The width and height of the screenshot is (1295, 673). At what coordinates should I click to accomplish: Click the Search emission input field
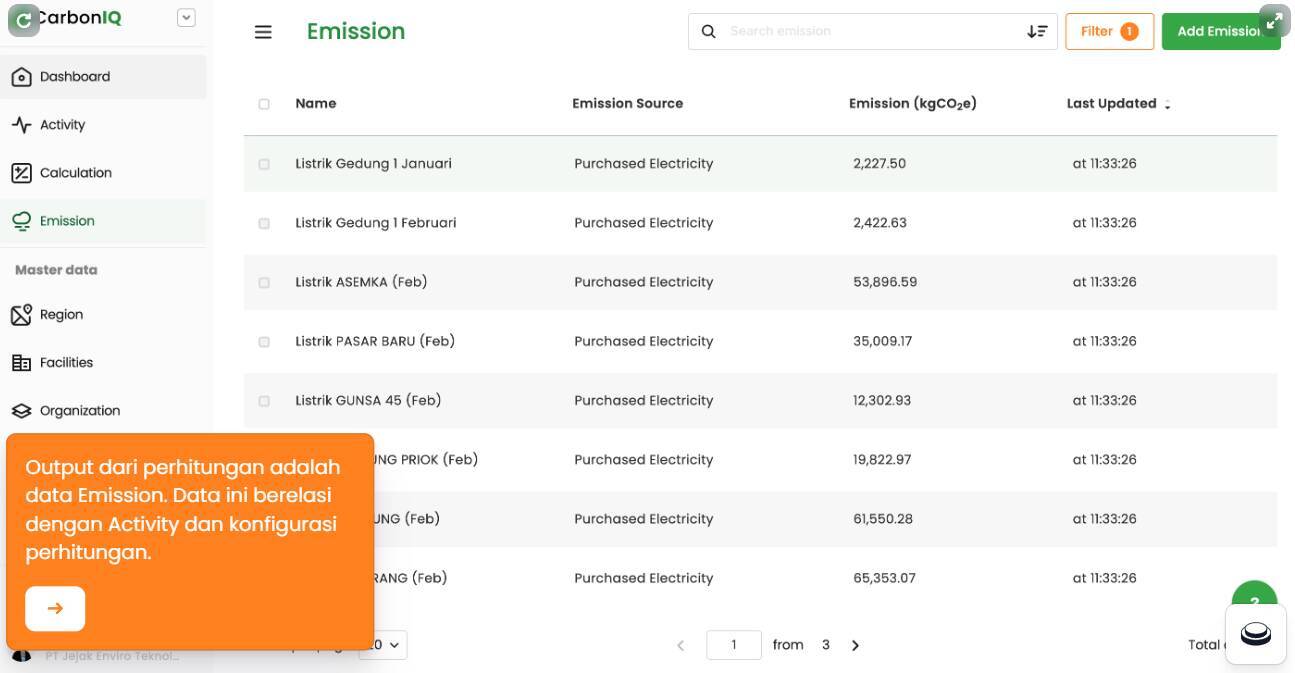(870, 32)
